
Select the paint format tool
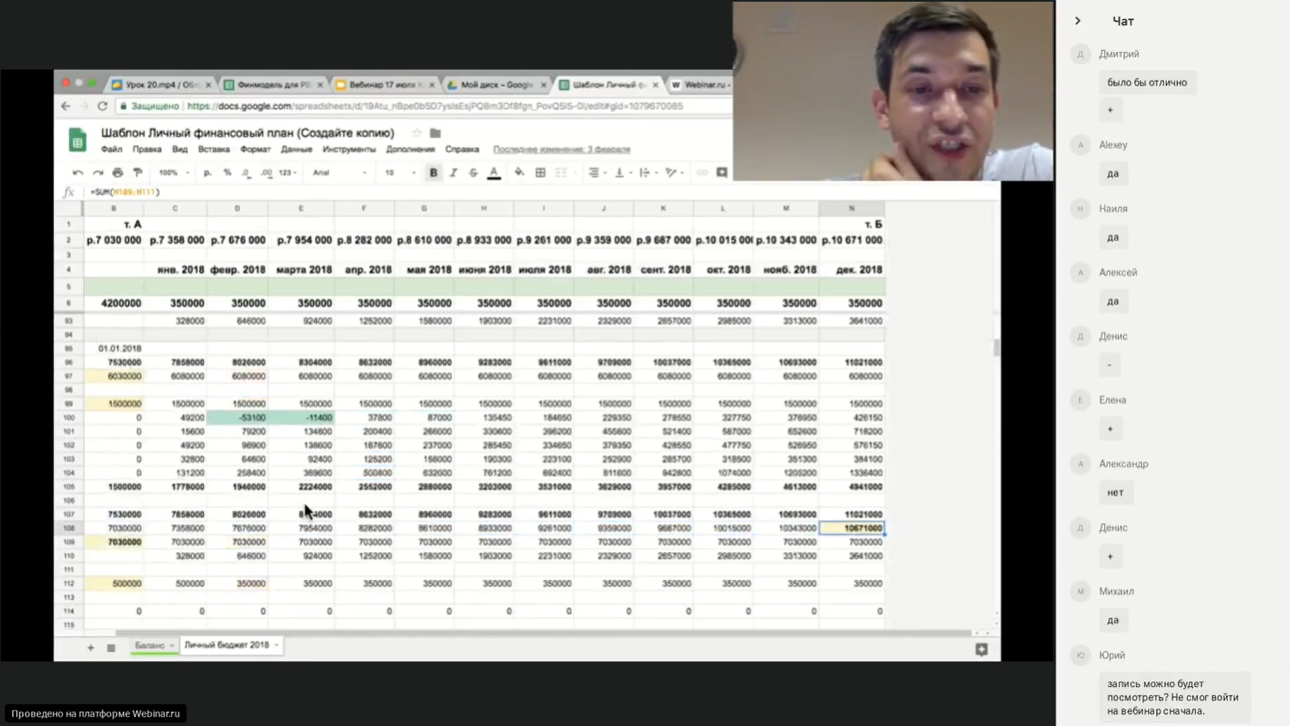point(138,173)
